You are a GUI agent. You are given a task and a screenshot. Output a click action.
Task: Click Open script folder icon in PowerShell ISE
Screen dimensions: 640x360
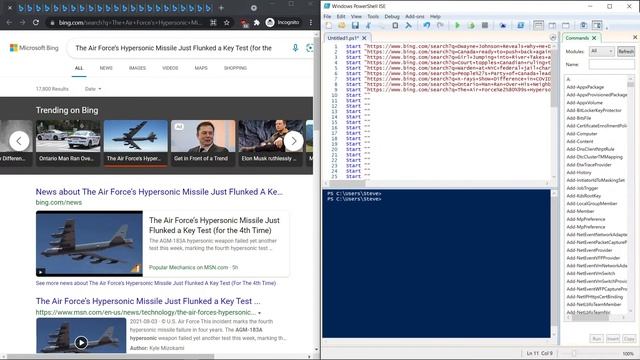click(342, 25)
